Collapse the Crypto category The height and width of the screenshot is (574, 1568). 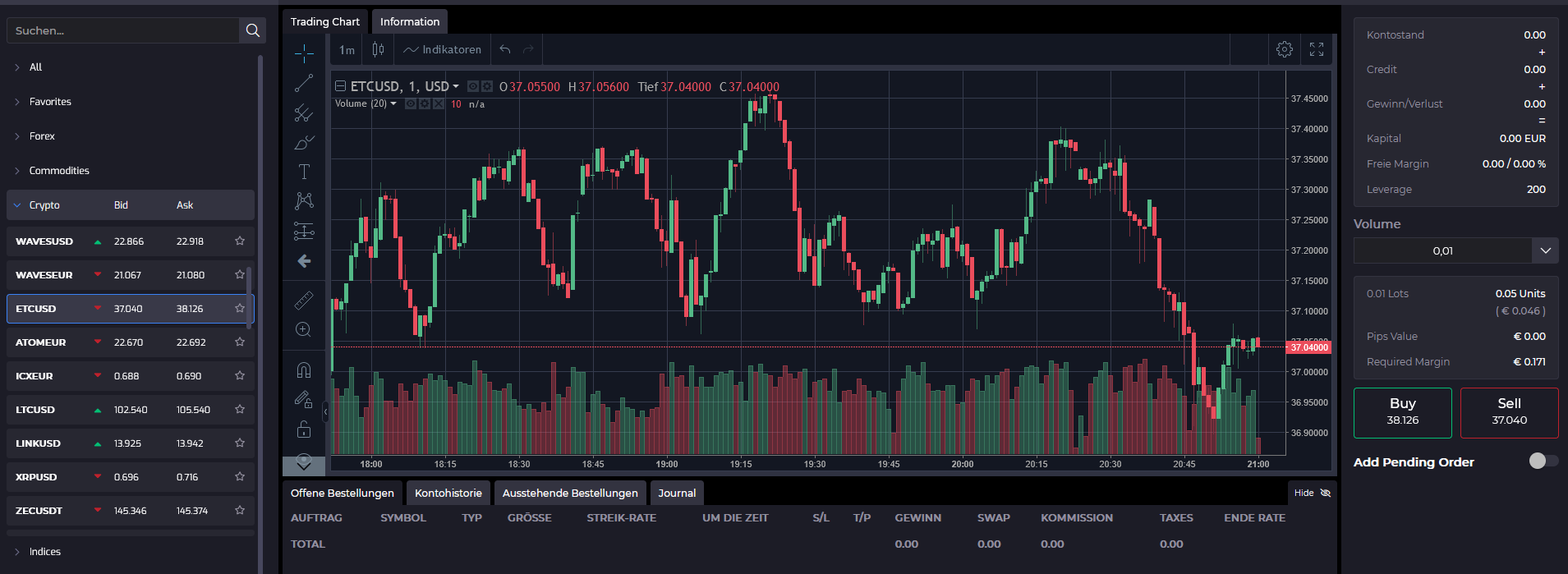tap(44, 205)
